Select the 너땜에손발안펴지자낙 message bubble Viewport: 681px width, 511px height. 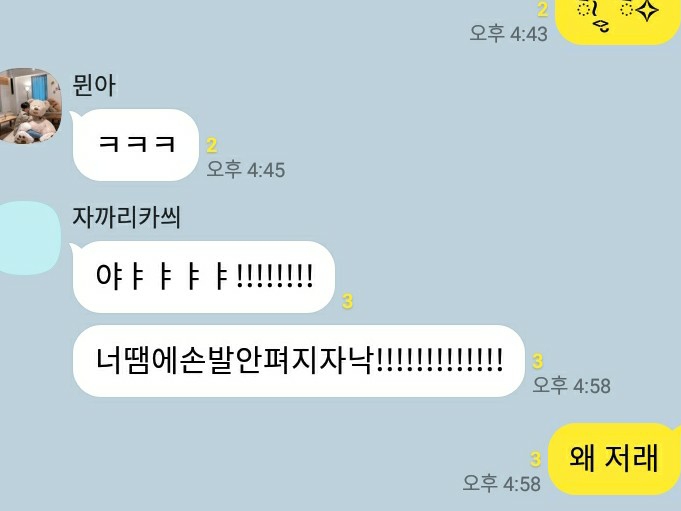[x=298, y=360]
